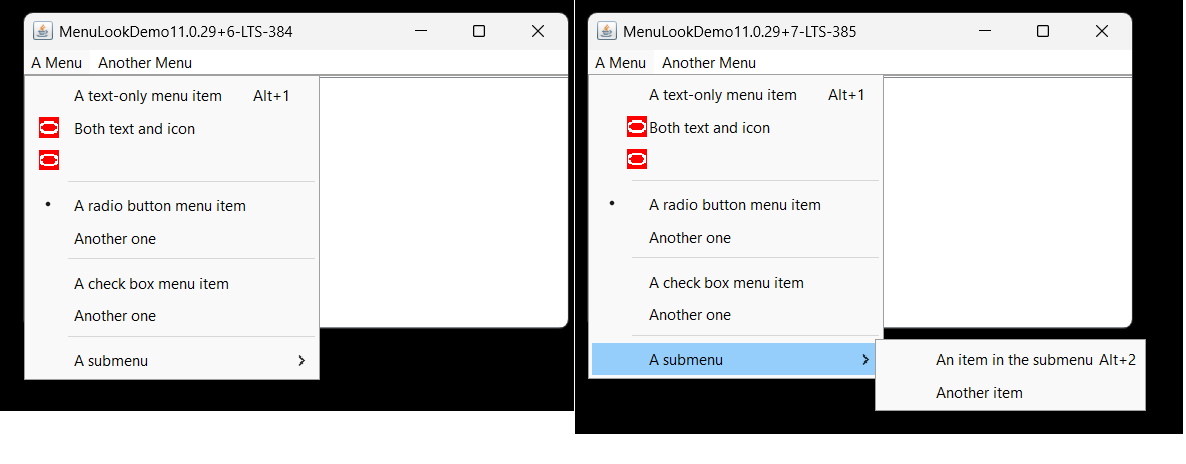This screenshot has height=464, width=1186.
Task: Click the red icon beside "Both text and icon" in LTS-384
Action: (48, 128)
